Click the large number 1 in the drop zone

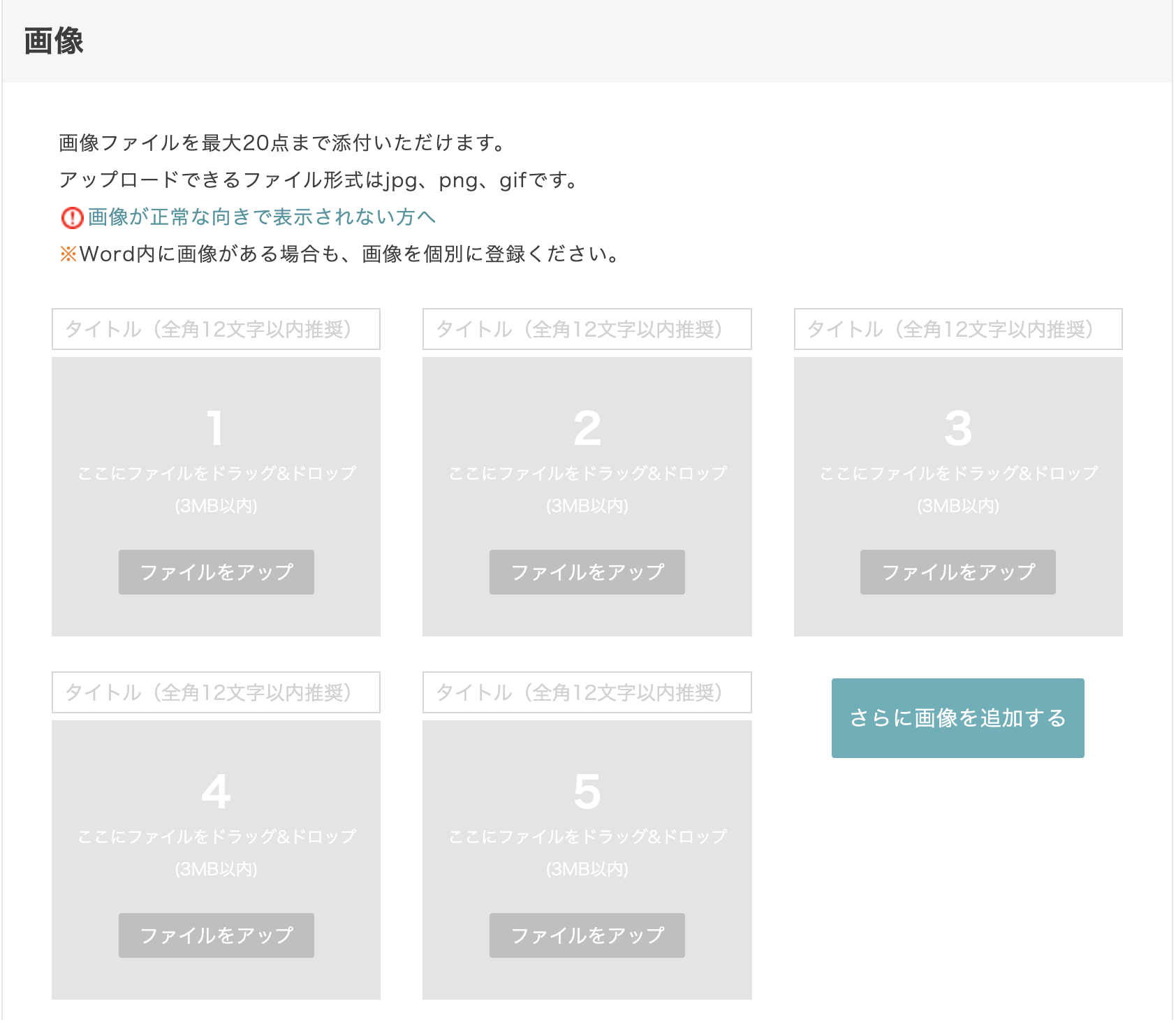click(x=216, y=428)
